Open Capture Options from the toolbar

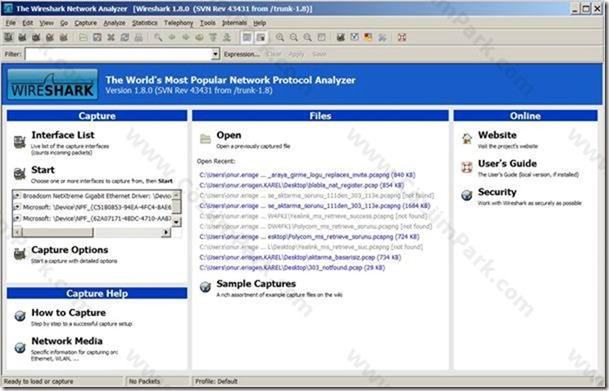[x=22, y=37]
